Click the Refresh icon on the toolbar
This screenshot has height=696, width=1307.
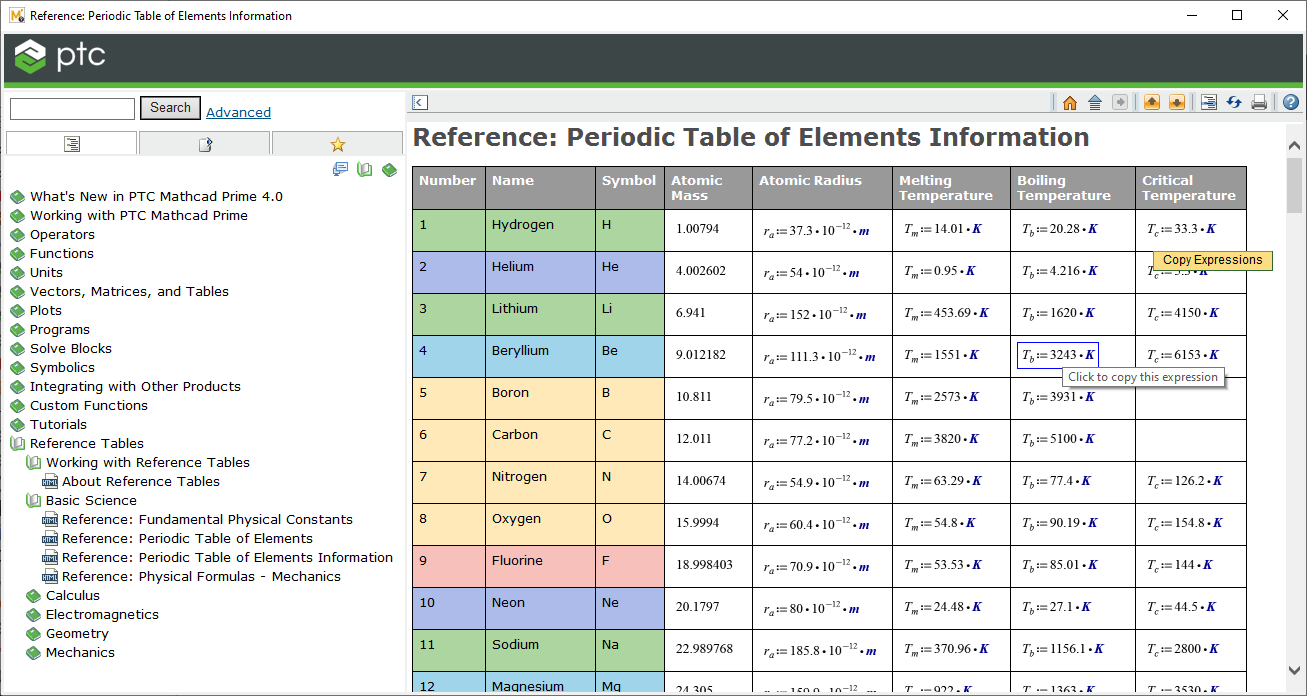tap(1234, 102)
